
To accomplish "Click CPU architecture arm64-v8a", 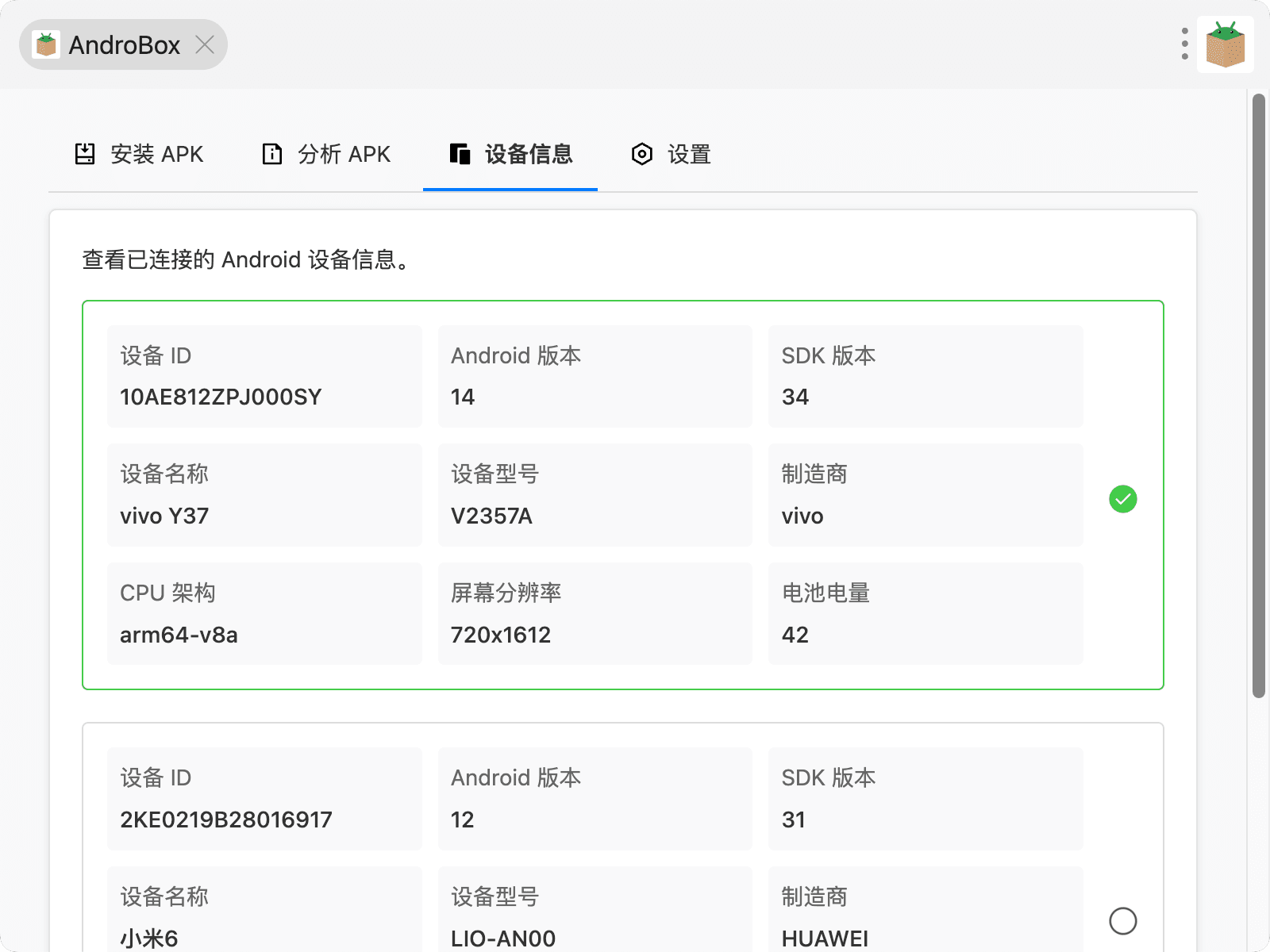I will [x=179, y=635].
